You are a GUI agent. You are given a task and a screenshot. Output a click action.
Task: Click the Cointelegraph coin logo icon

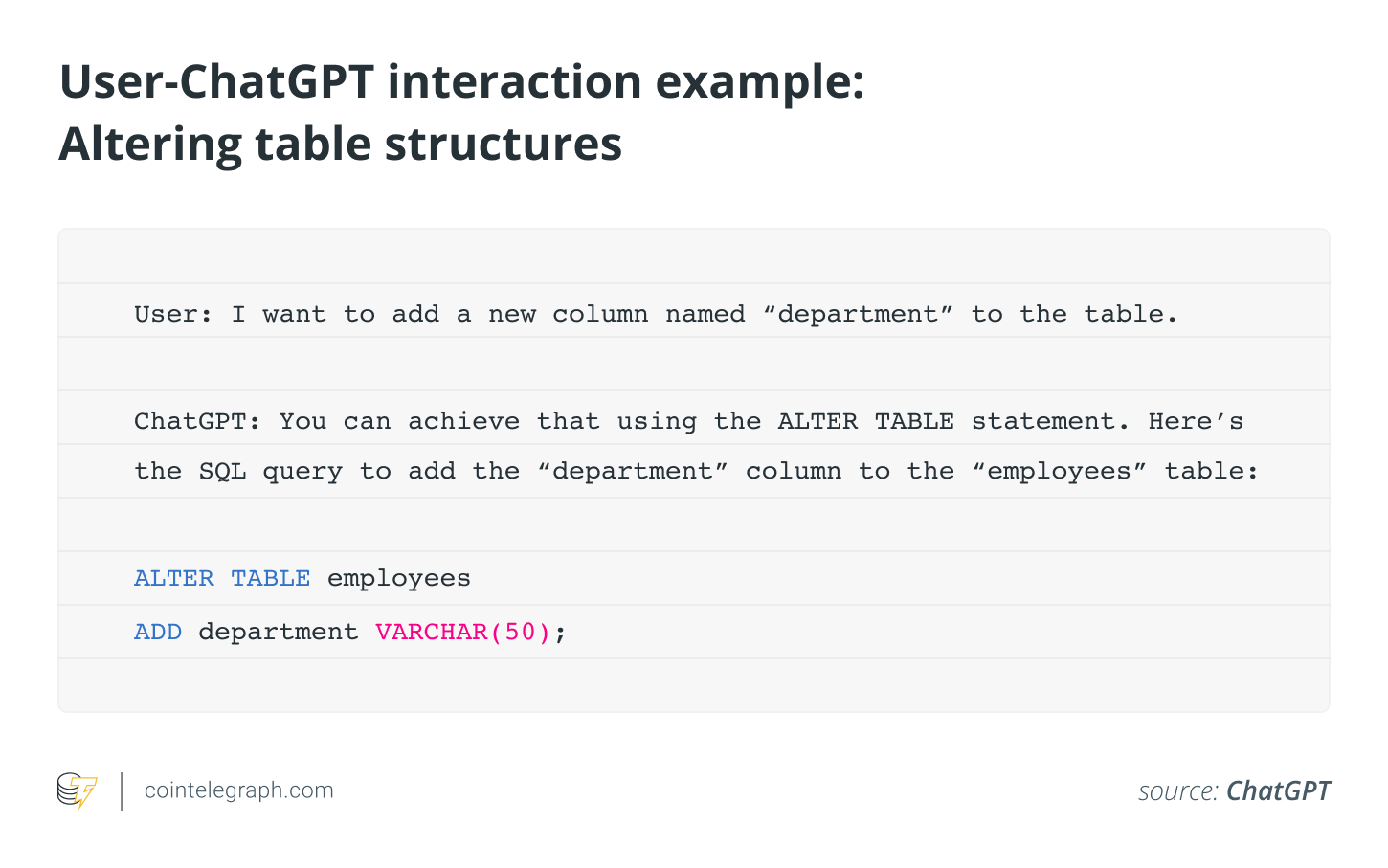point(77,790)
